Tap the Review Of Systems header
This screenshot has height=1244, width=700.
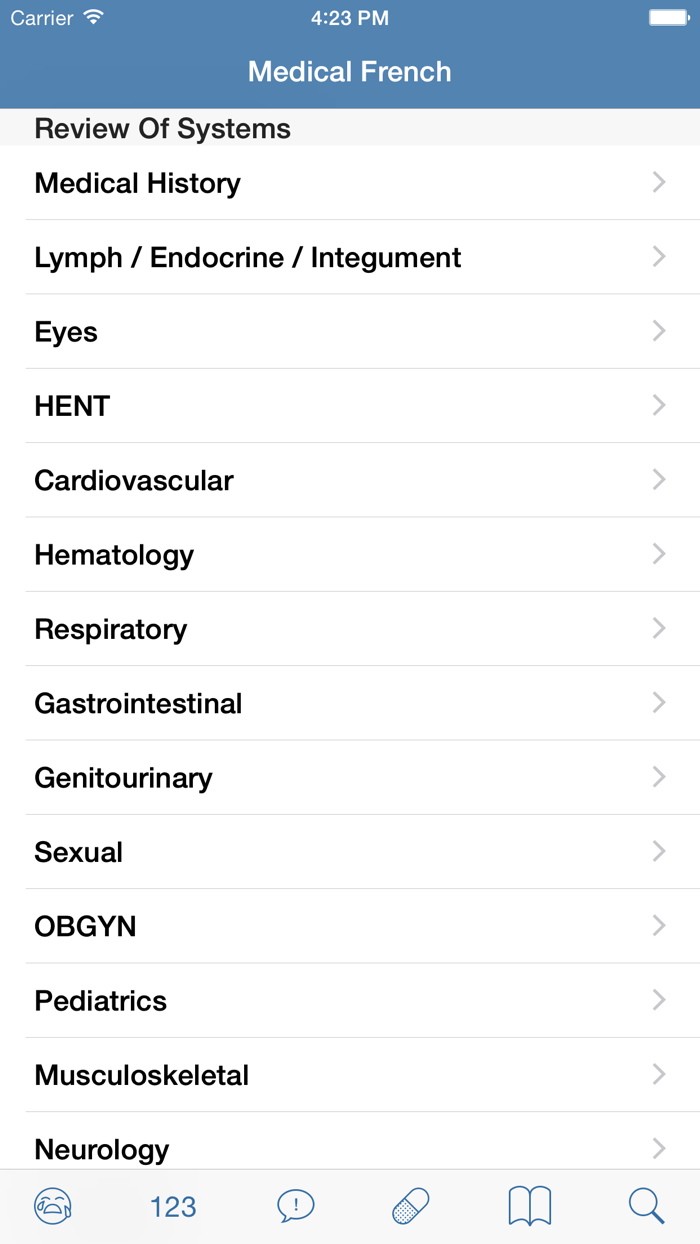pyautogui.click(x=162, y=128)
